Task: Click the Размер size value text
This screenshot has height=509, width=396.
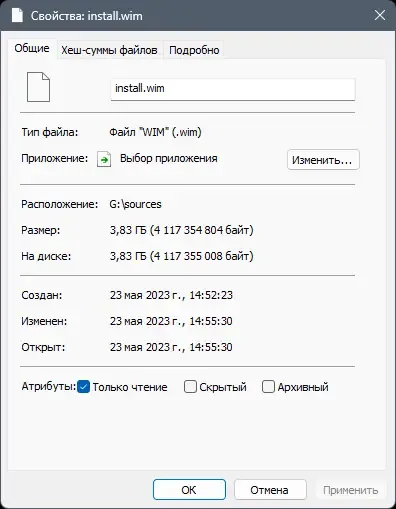Action: click(182, 230)
